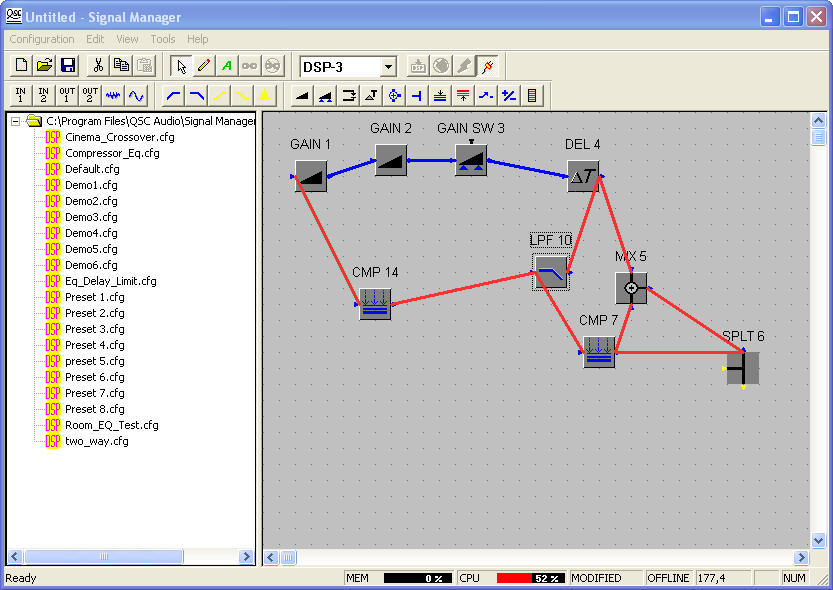Click the red CPU usage bar

[x=531, y=578]
